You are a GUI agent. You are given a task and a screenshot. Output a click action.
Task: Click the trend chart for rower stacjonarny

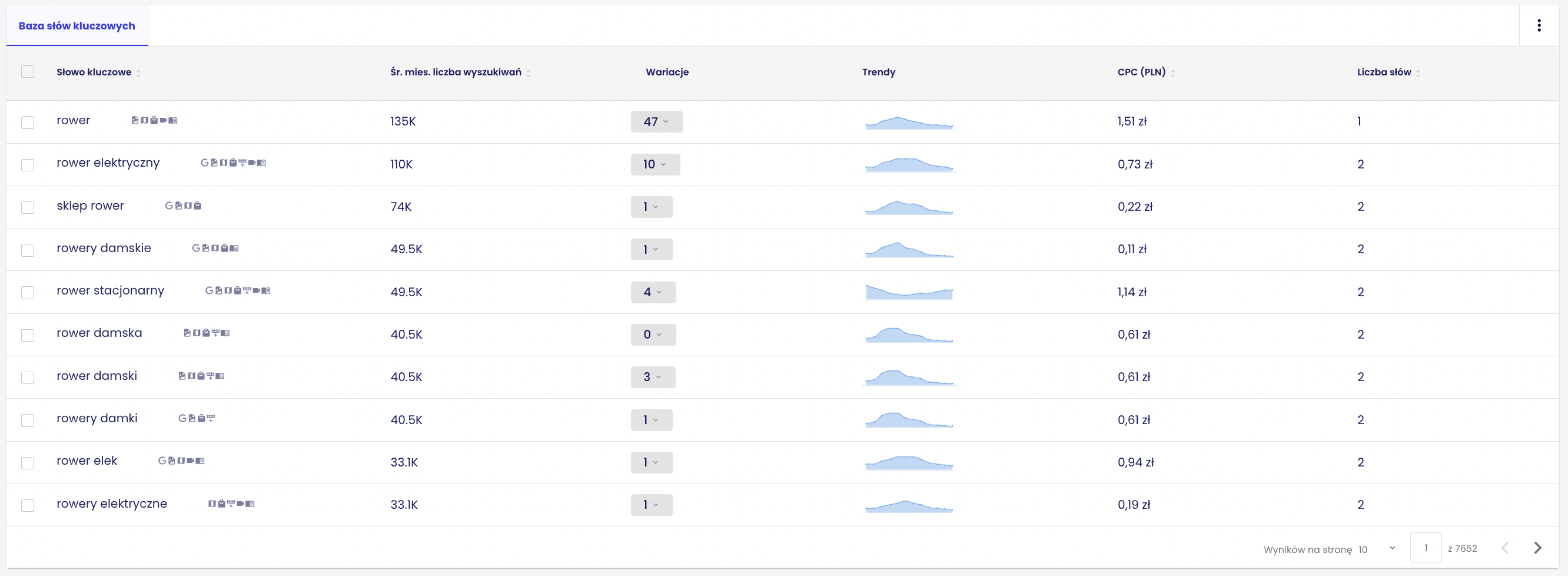click(x=909, y=292)
